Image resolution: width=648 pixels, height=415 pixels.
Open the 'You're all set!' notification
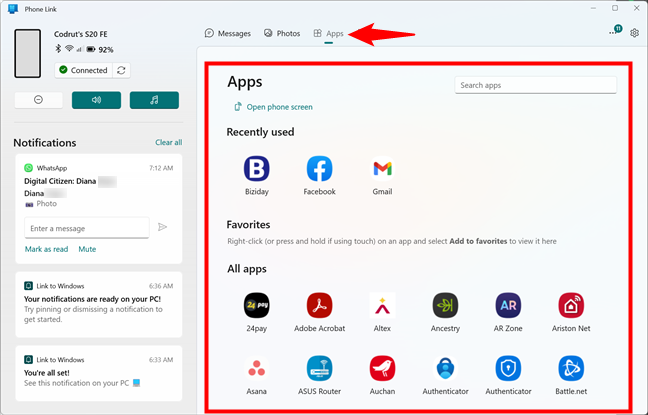pos(99,373)
